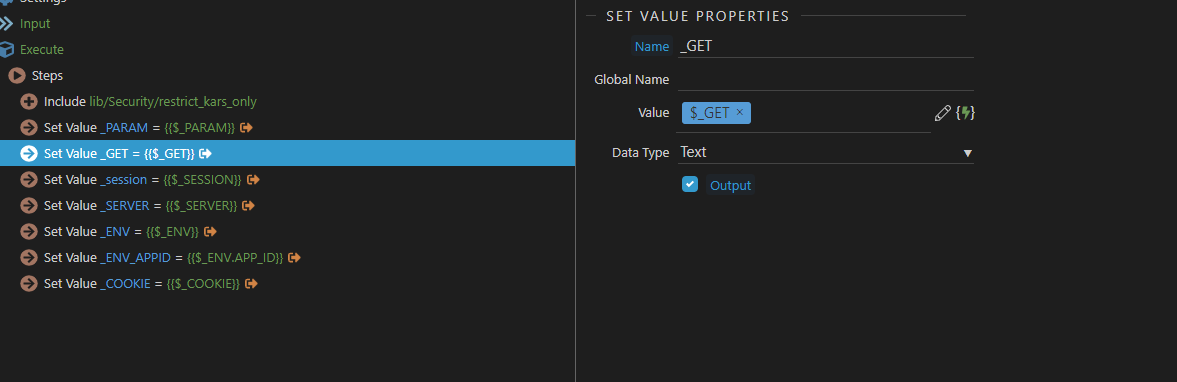
Task: Click arrow icon of Set Value _SERVER step
Action: tap(29, 206)
